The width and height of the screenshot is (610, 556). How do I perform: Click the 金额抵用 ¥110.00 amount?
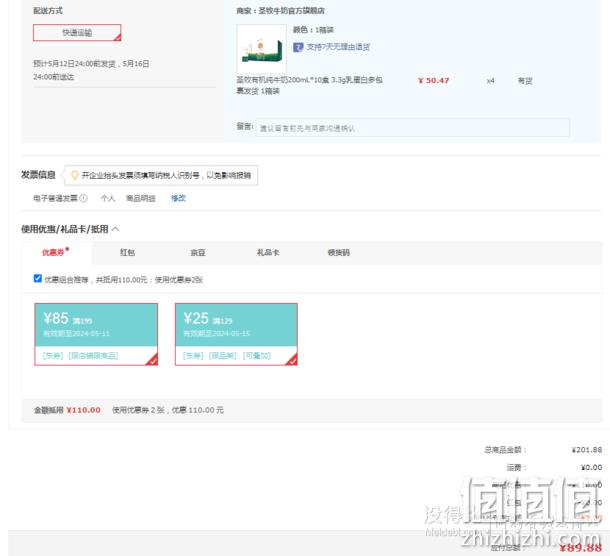pyautogui.click(x=83, y=410)
